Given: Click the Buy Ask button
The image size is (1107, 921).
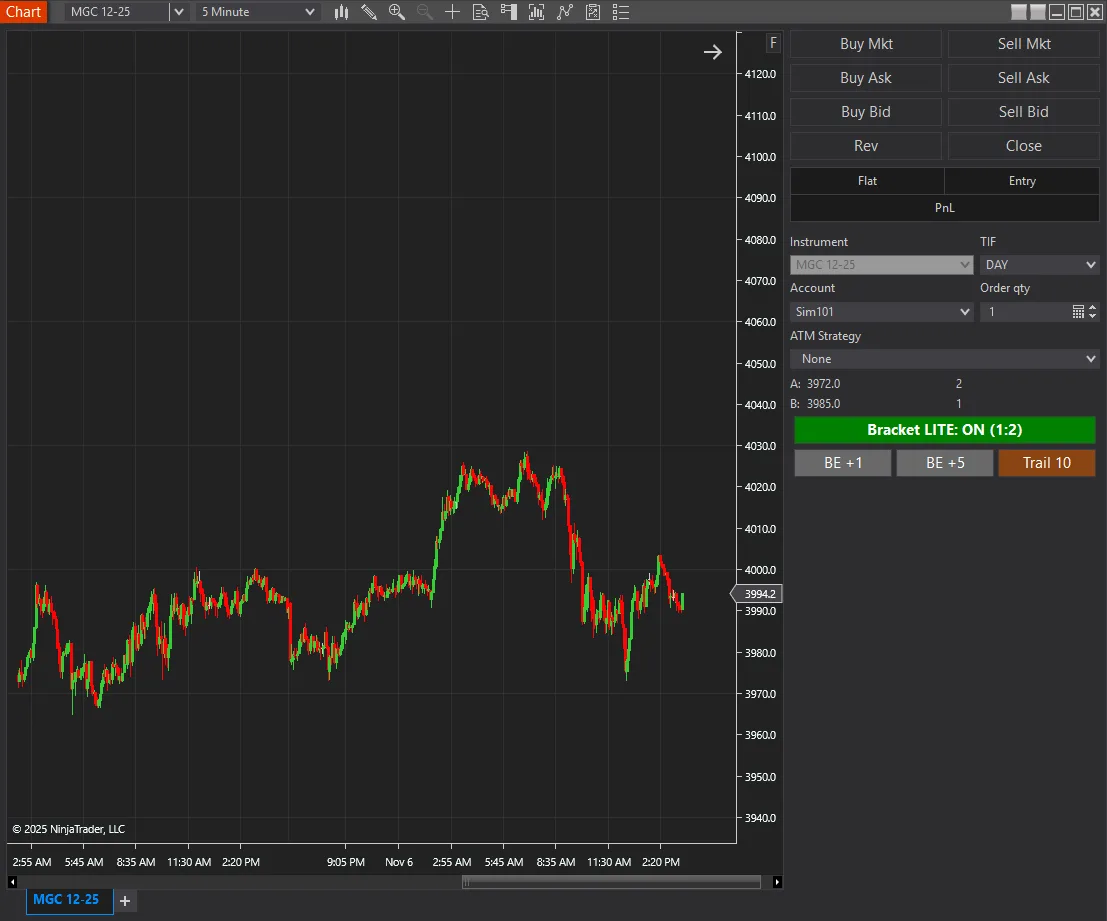Looking at the screenshot, I should click(x=866, y=78).
